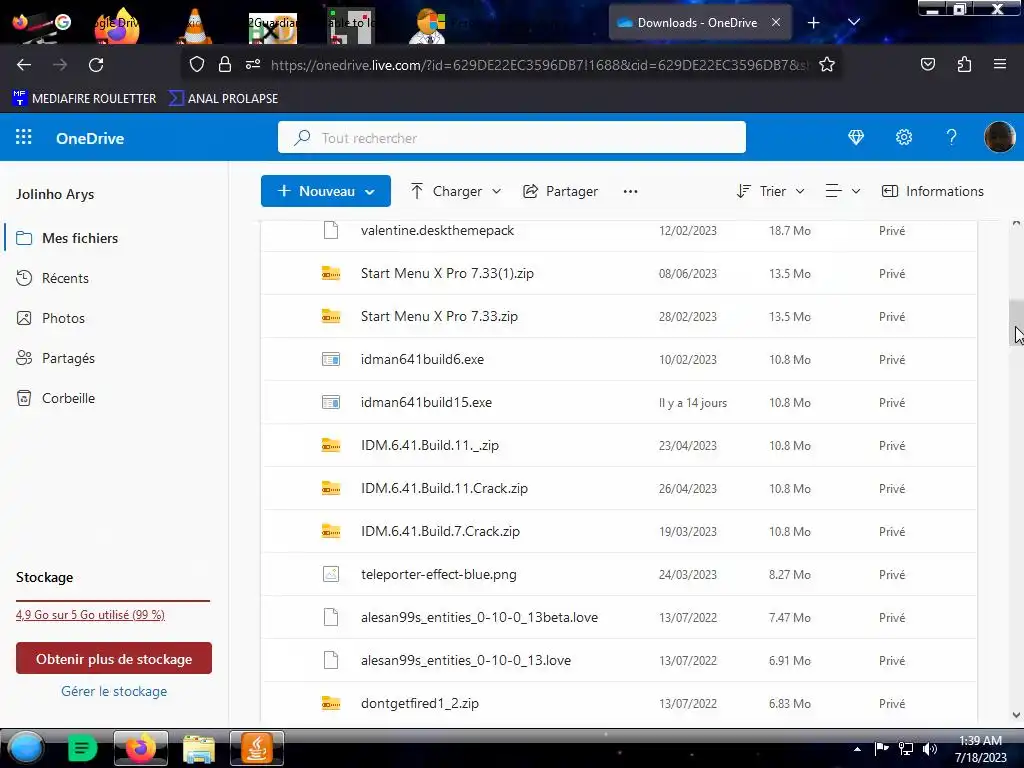Click the image icon of teleporter-effect-blue.png
This screenshot has height=768, width=1024.
coord(331,574)
